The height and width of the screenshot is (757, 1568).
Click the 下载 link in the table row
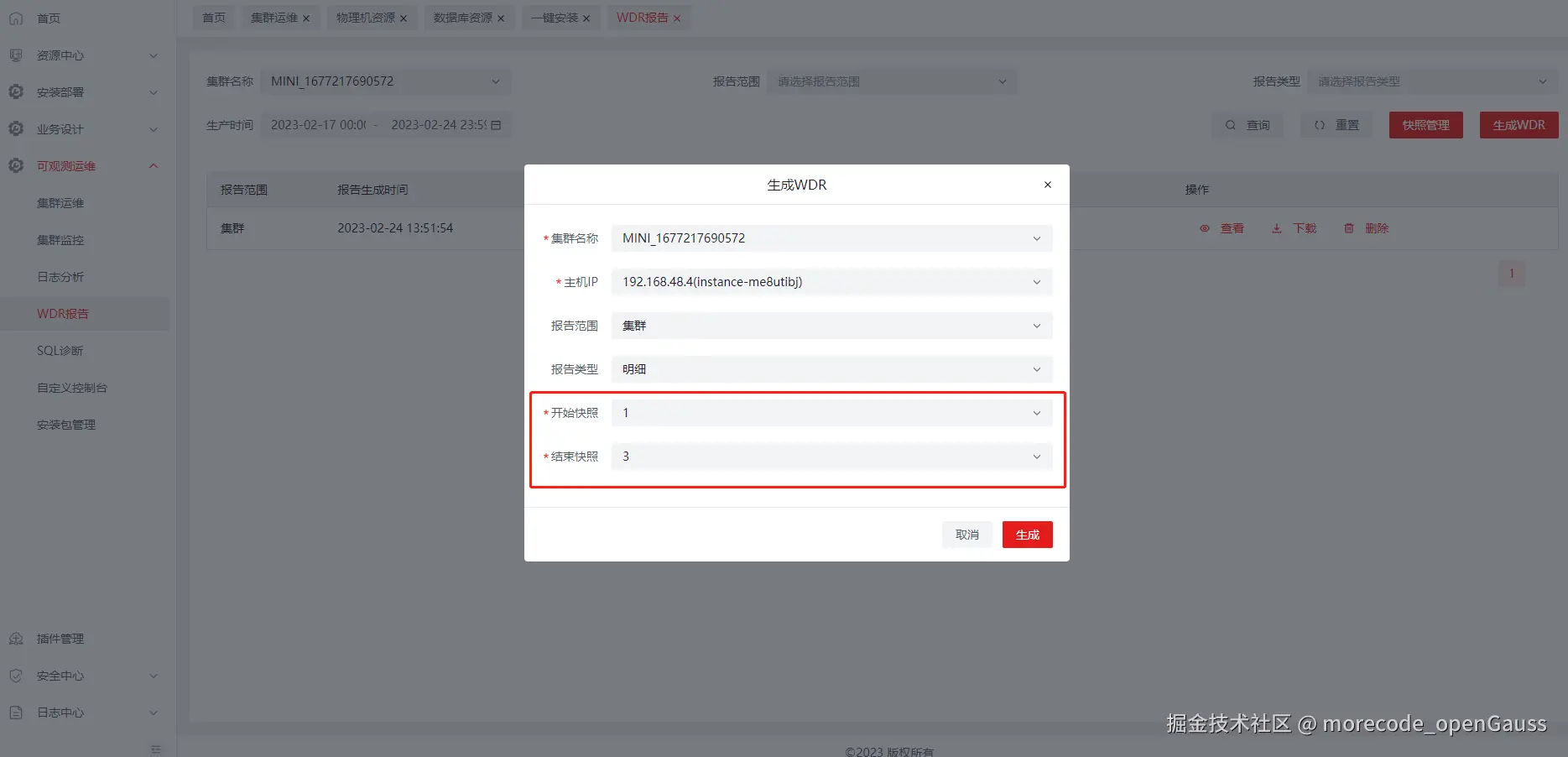click(1305, 228)
